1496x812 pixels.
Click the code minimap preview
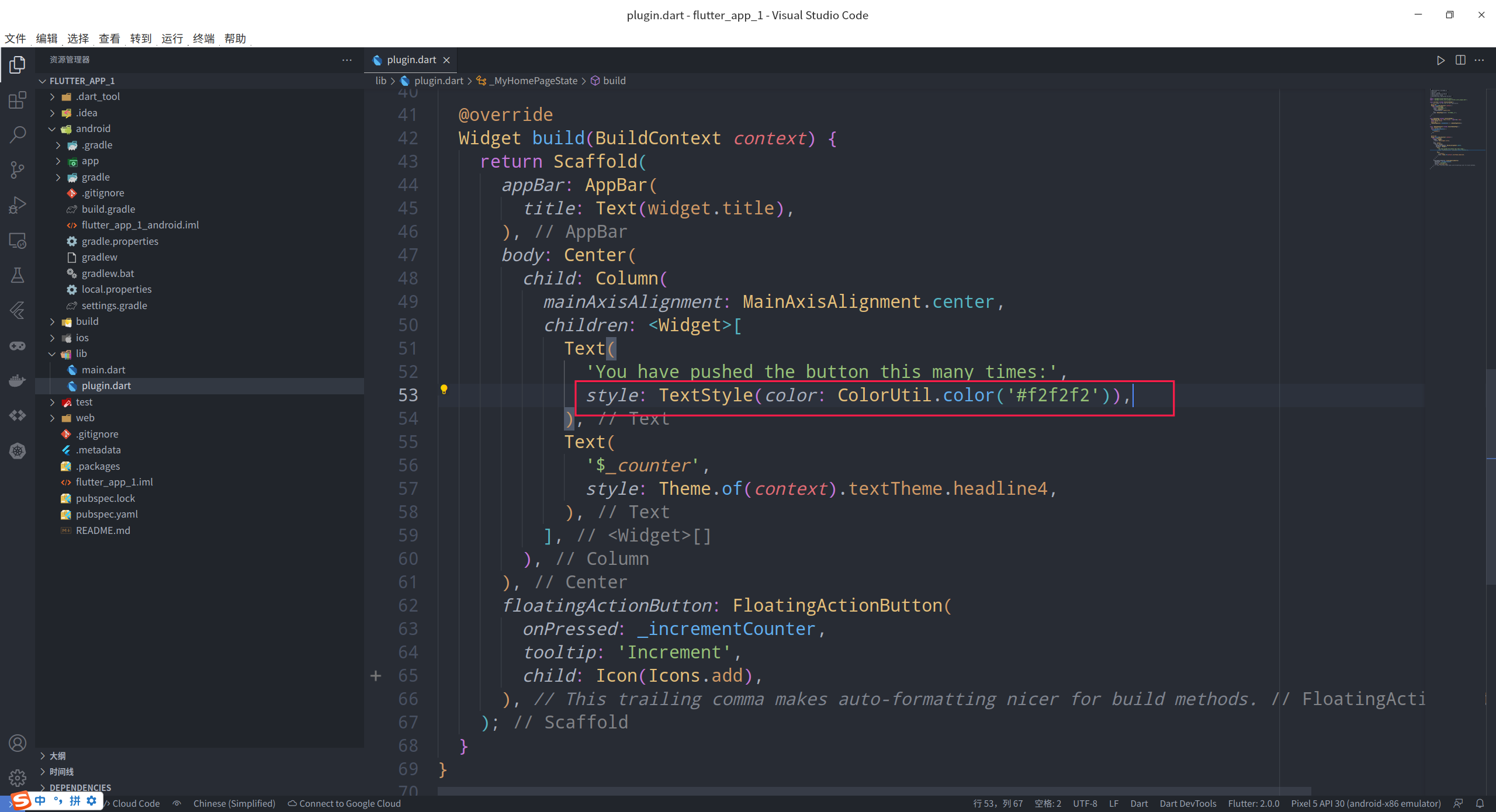1457,129
